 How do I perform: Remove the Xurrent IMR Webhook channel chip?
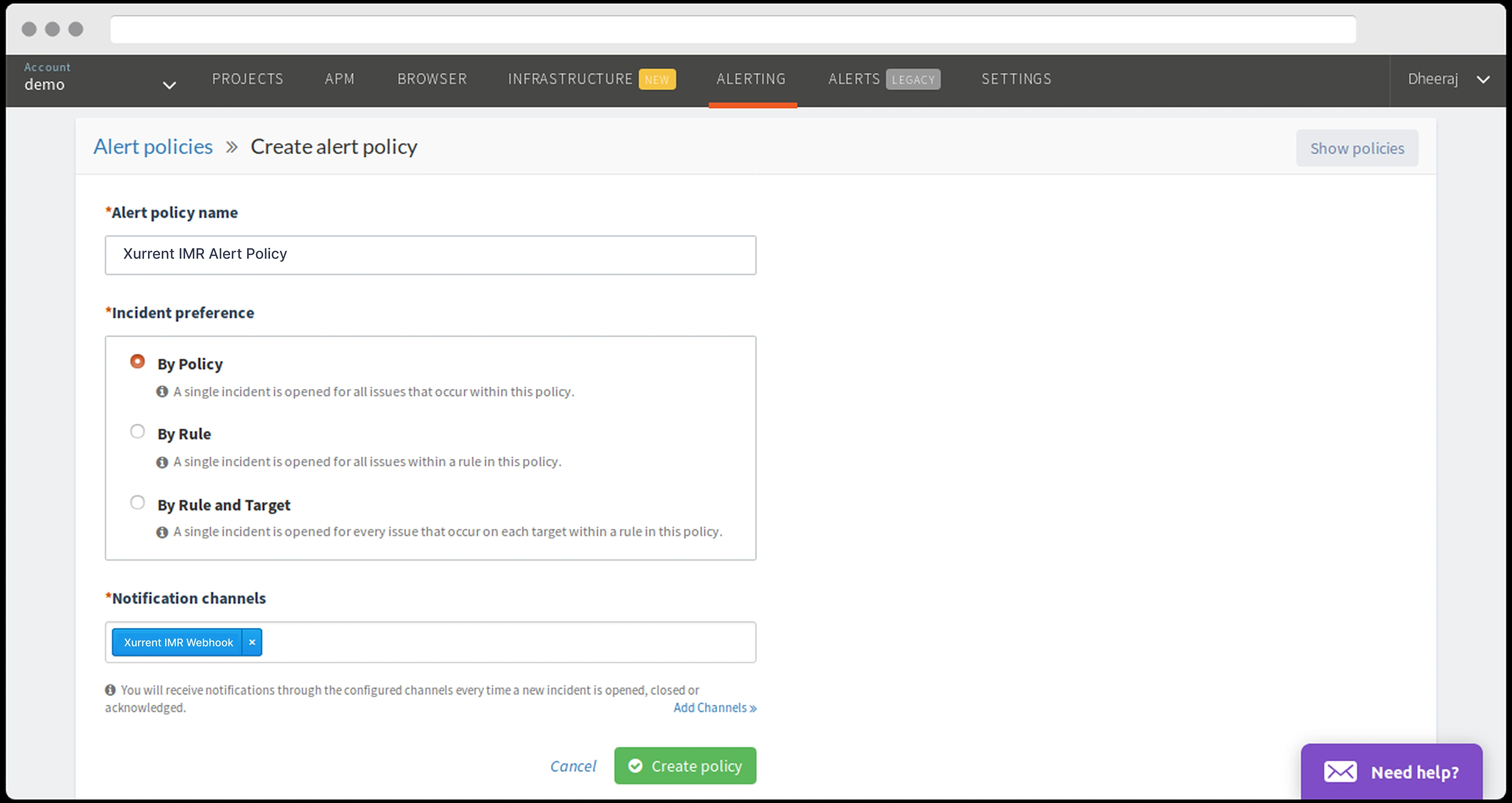252,642
